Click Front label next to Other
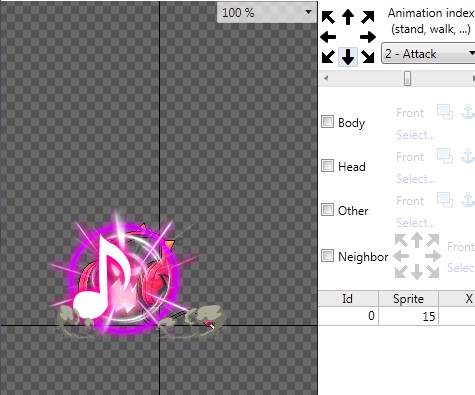The image size is (475, 395). pos(410,201)
